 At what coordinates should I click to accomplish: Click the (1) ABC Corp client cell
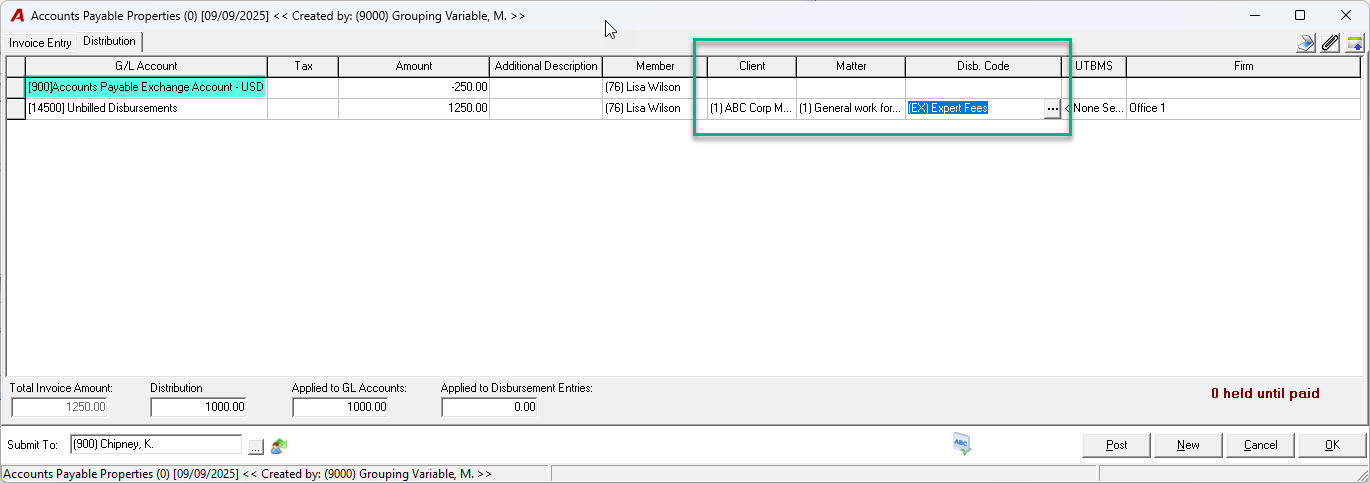[752, 108]
